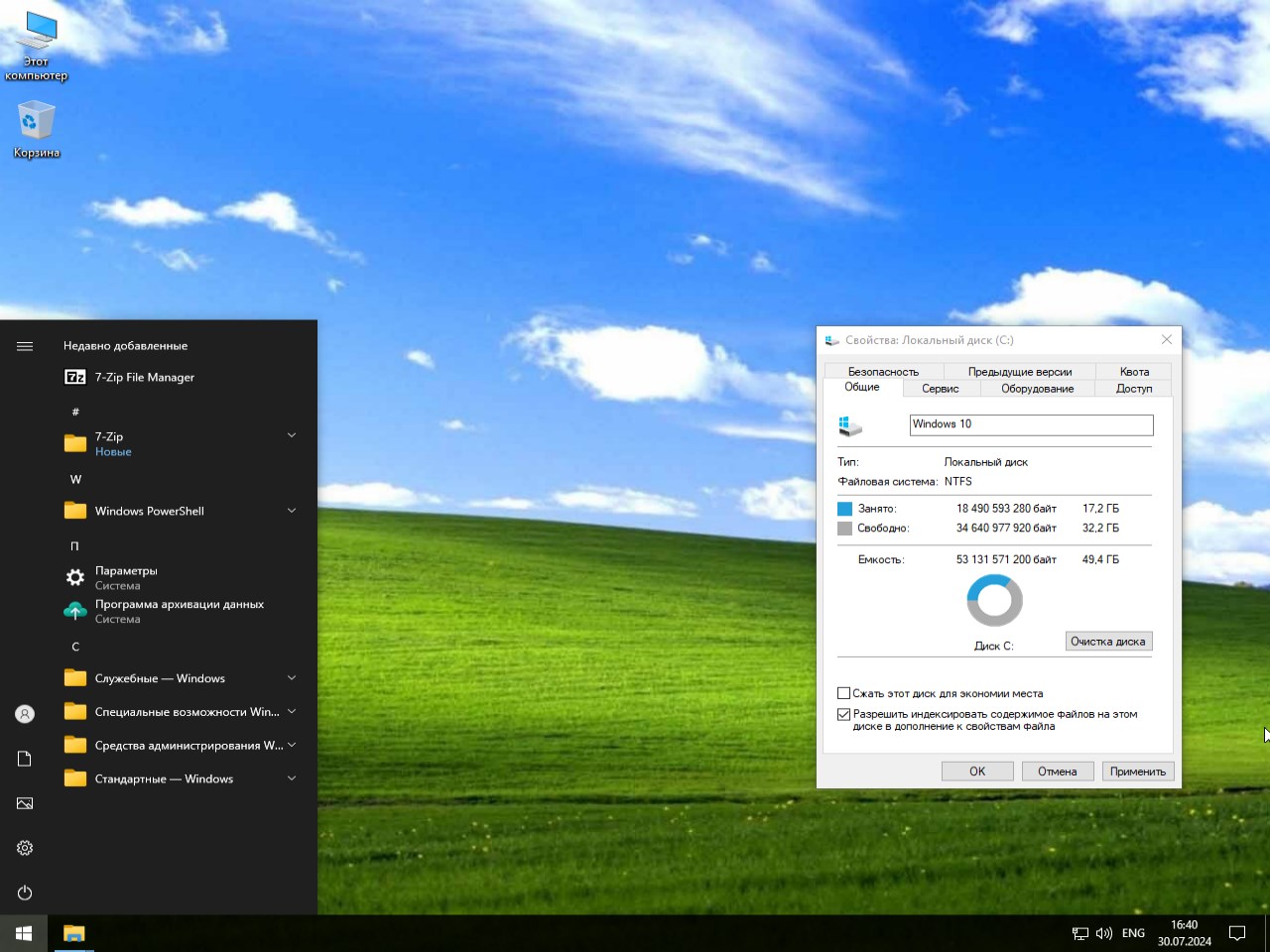
Task: Expand the Start menu hamburger icon
Action: coord(24,345)
